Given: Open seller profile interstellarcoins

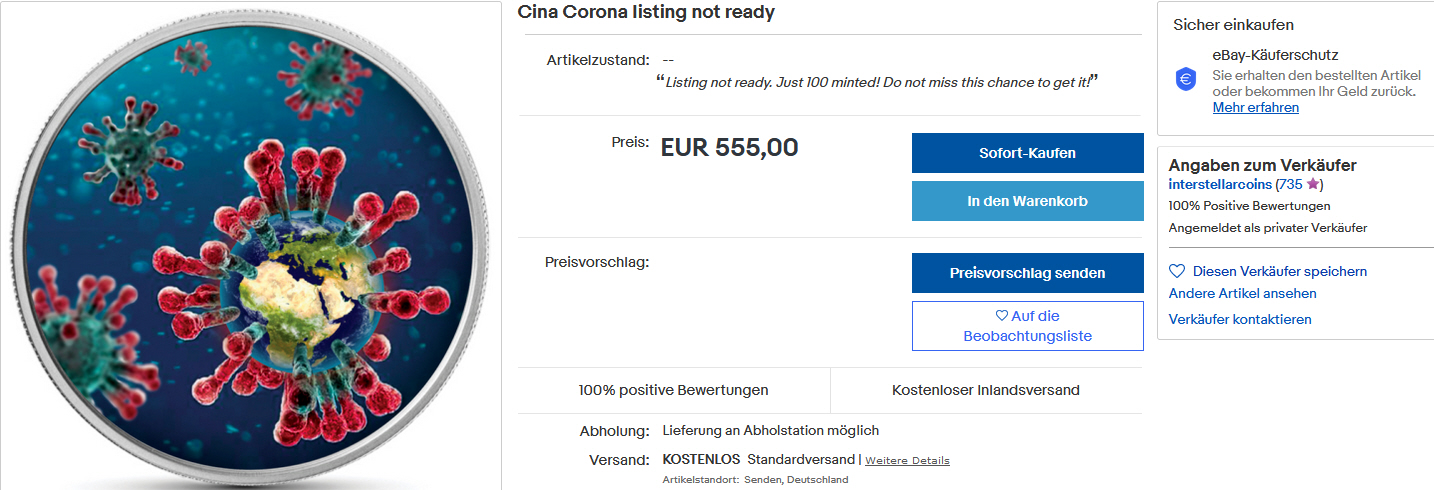Looking at the screenshot, I should [1220, 185].
